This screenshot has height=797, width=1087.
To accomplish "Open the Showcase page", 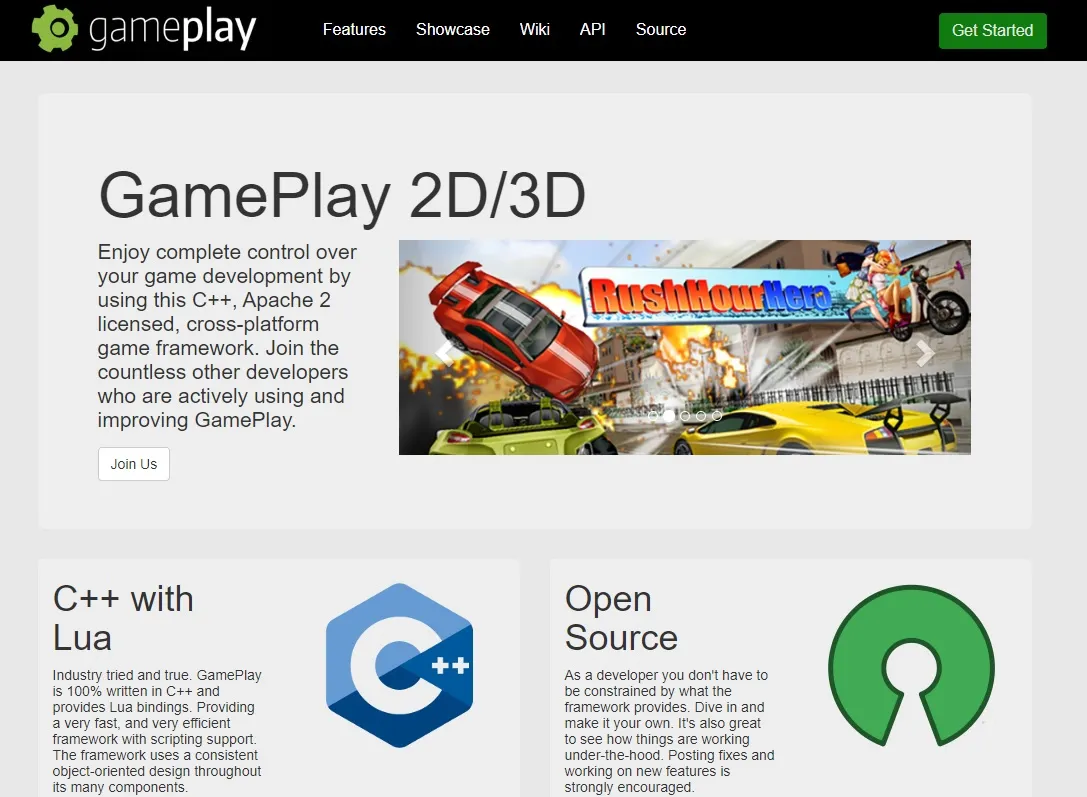I will (x=453, y=30).
